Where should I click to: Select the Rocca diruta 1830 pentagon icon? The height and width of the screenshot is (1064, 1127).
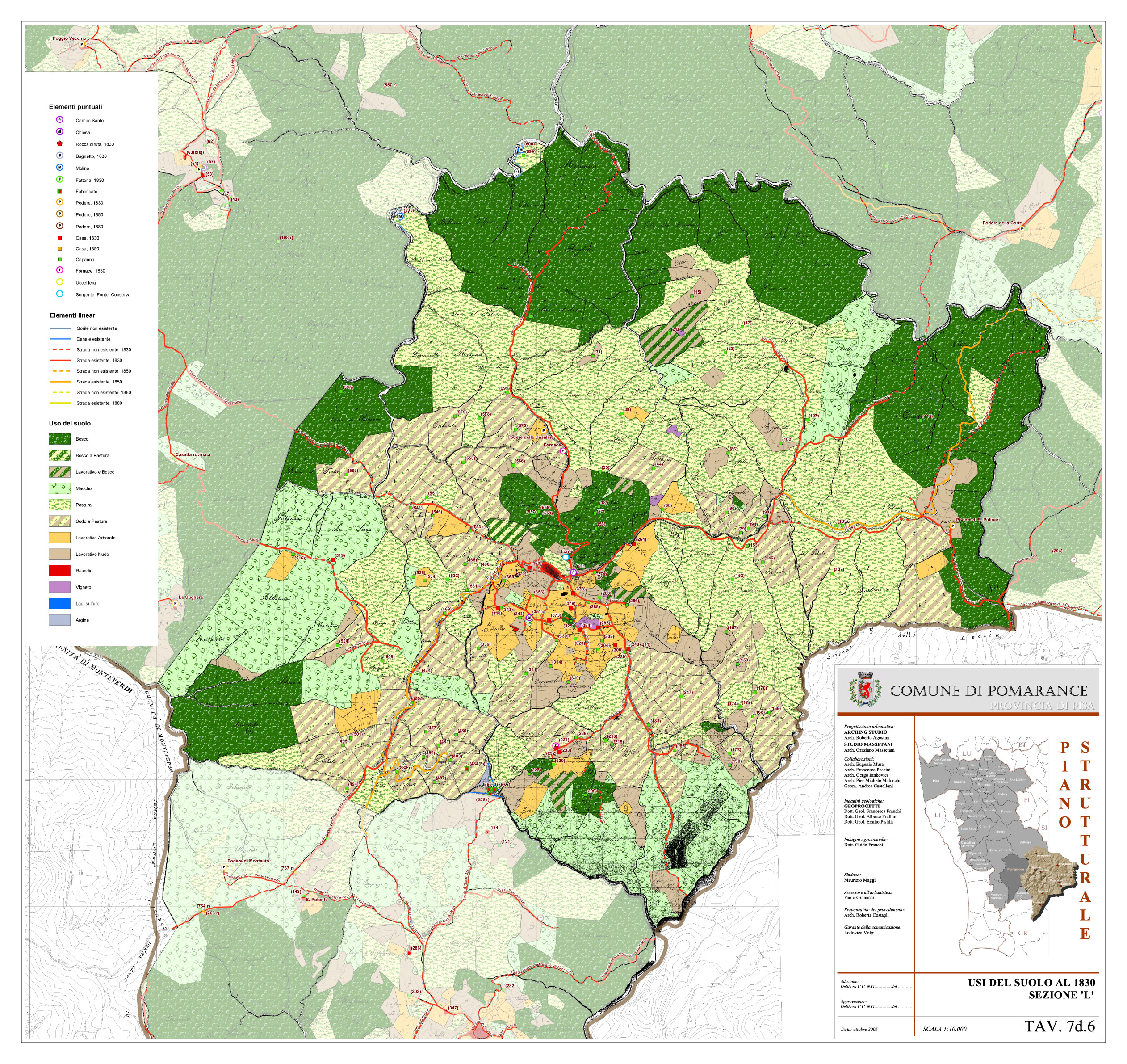(x=59, y=143)
